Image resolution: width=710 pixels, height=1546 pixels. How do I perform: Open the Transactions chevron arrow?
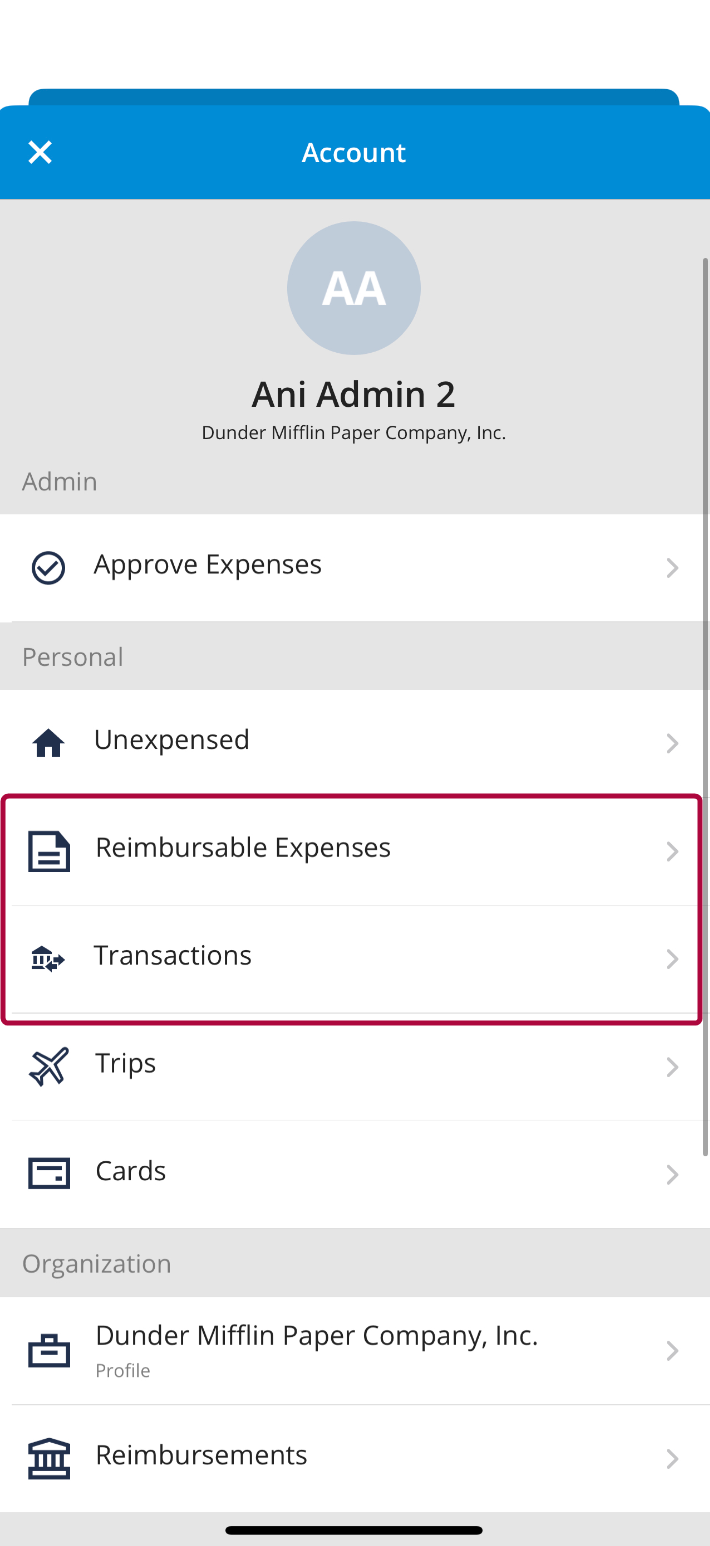(x=671, y=958)
